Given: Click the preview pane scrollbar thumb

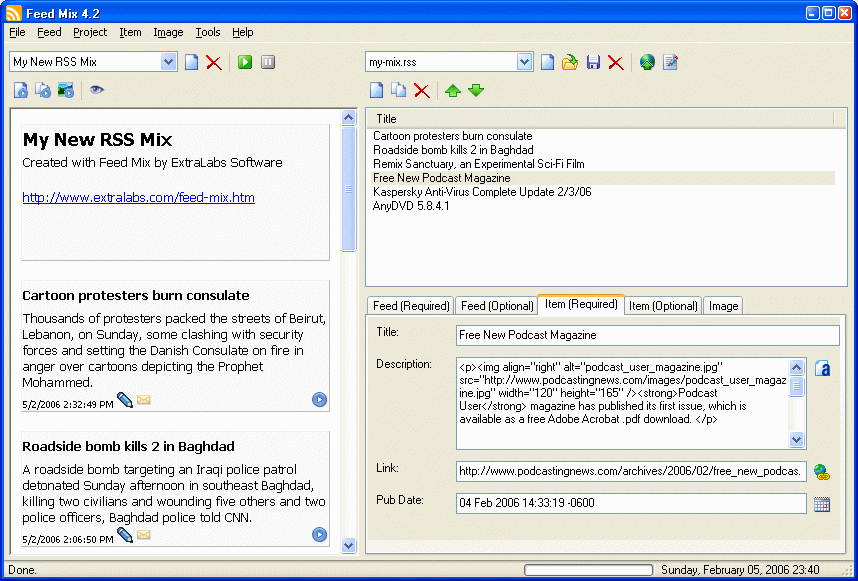Looking at the screenshot, I should click(349, 189).
